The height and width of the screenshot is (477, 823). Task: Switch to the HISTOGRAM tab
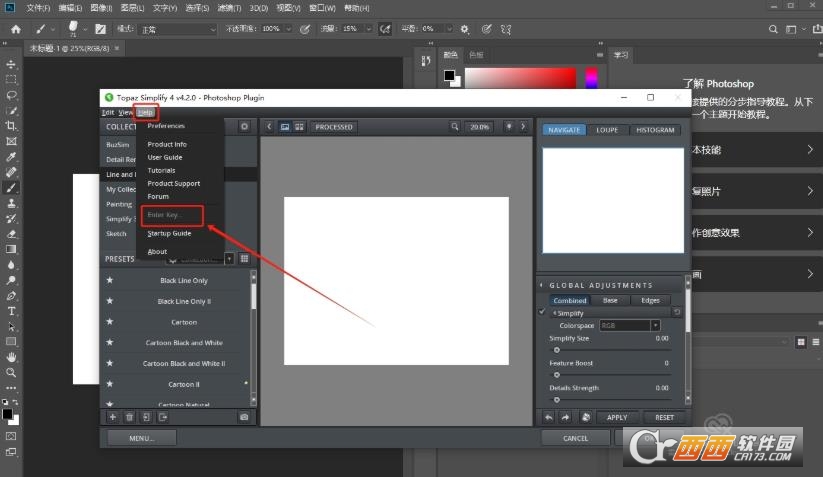point(655,130)
